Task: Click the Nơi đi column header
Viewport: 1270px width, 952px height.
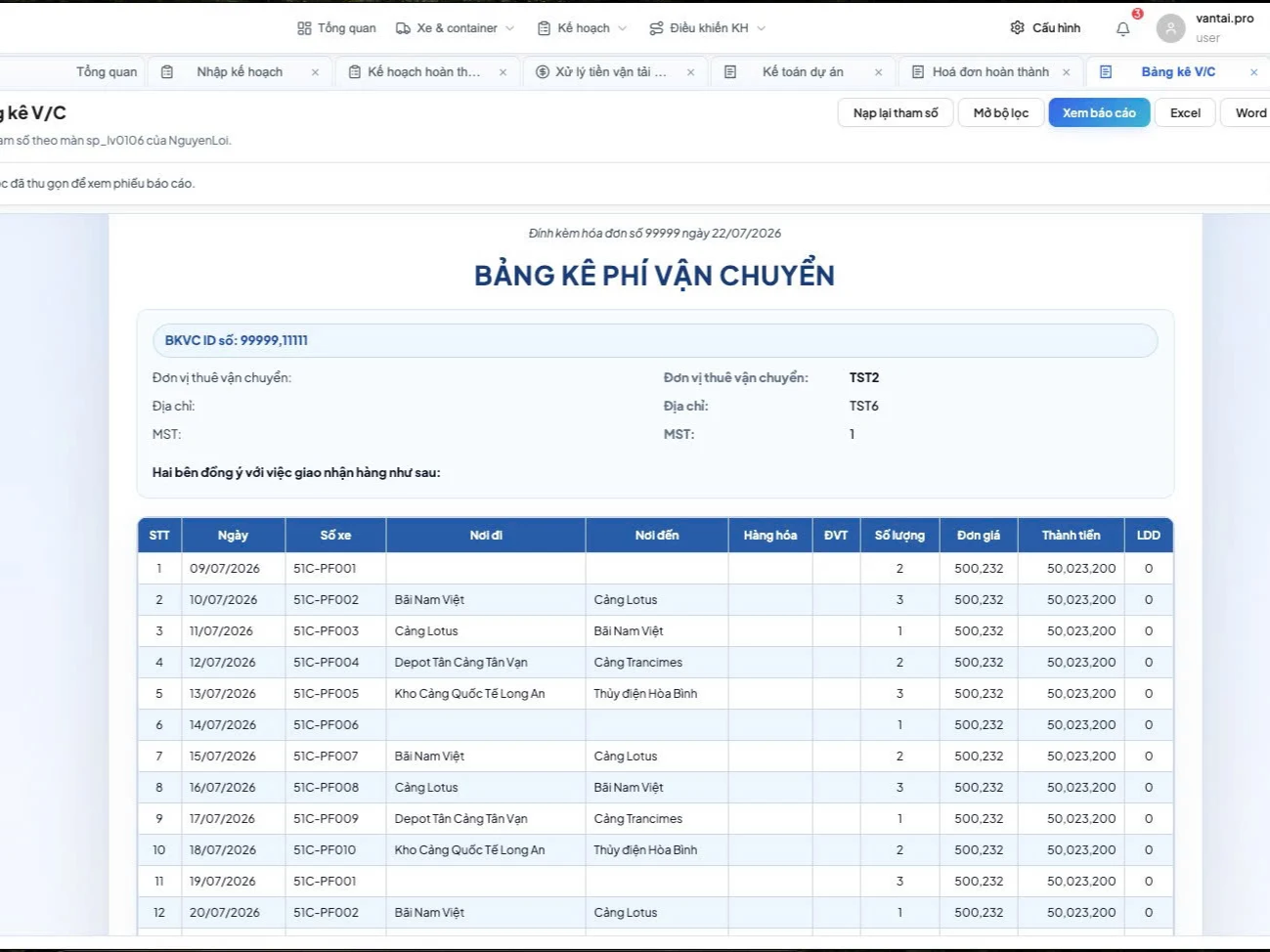Action: (x=486, y=536)
